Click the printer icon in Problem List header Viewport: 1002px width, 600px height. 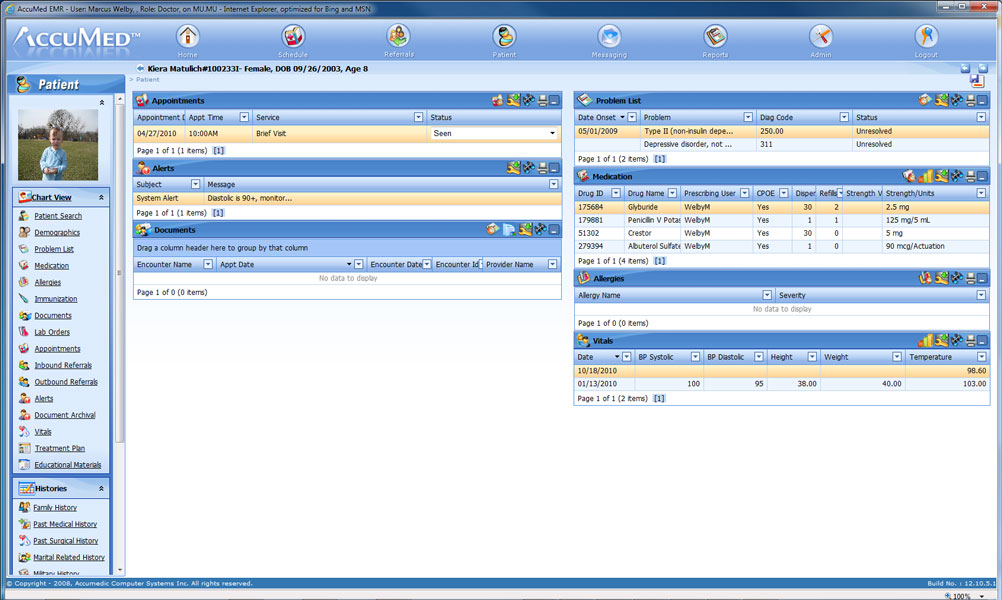[x=970, y=100]
